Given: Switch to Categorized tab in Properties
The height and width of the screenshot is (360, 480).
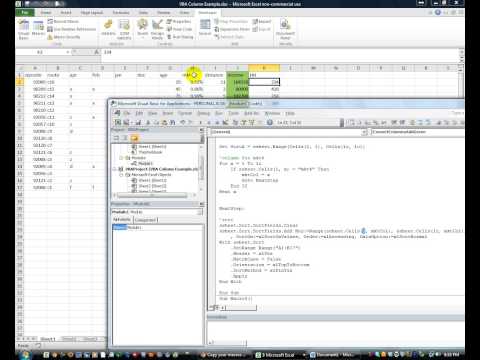Looking at the screenshot, I should [146, 220].
